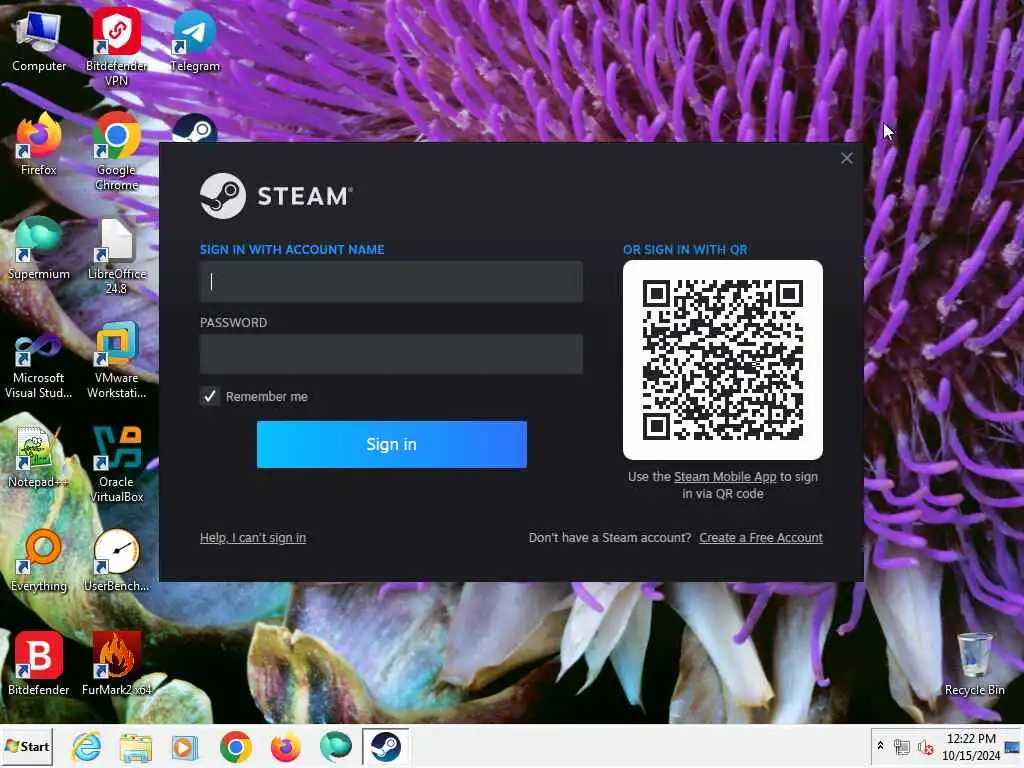Viewport: 1024px width, 768px height.
Task: Select Microsoft Visual Studio desktop shortcut
Action: pyautogui.click(x=39, y=366)
